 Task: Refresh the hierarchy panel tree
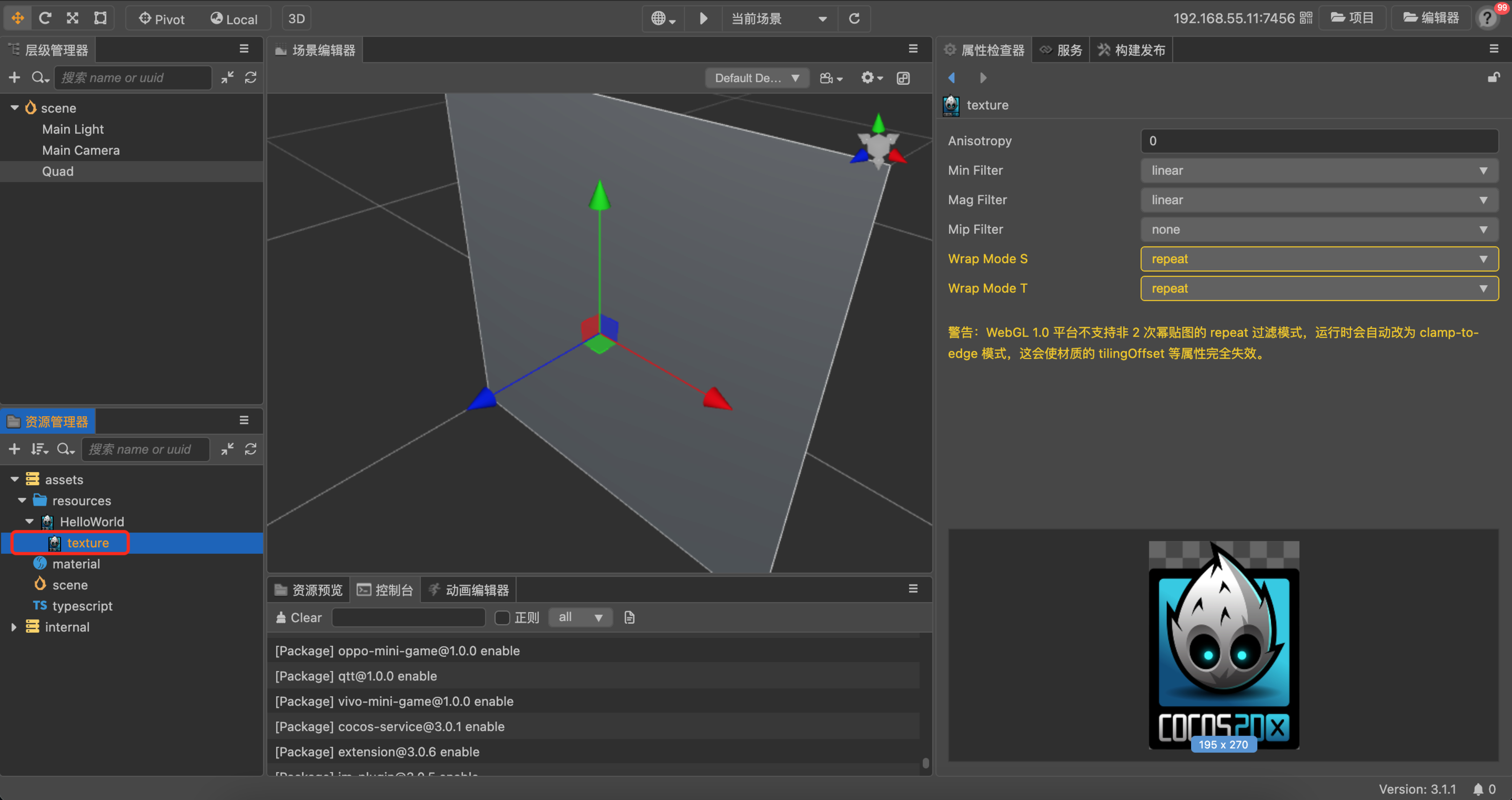(x=251, y=78)
